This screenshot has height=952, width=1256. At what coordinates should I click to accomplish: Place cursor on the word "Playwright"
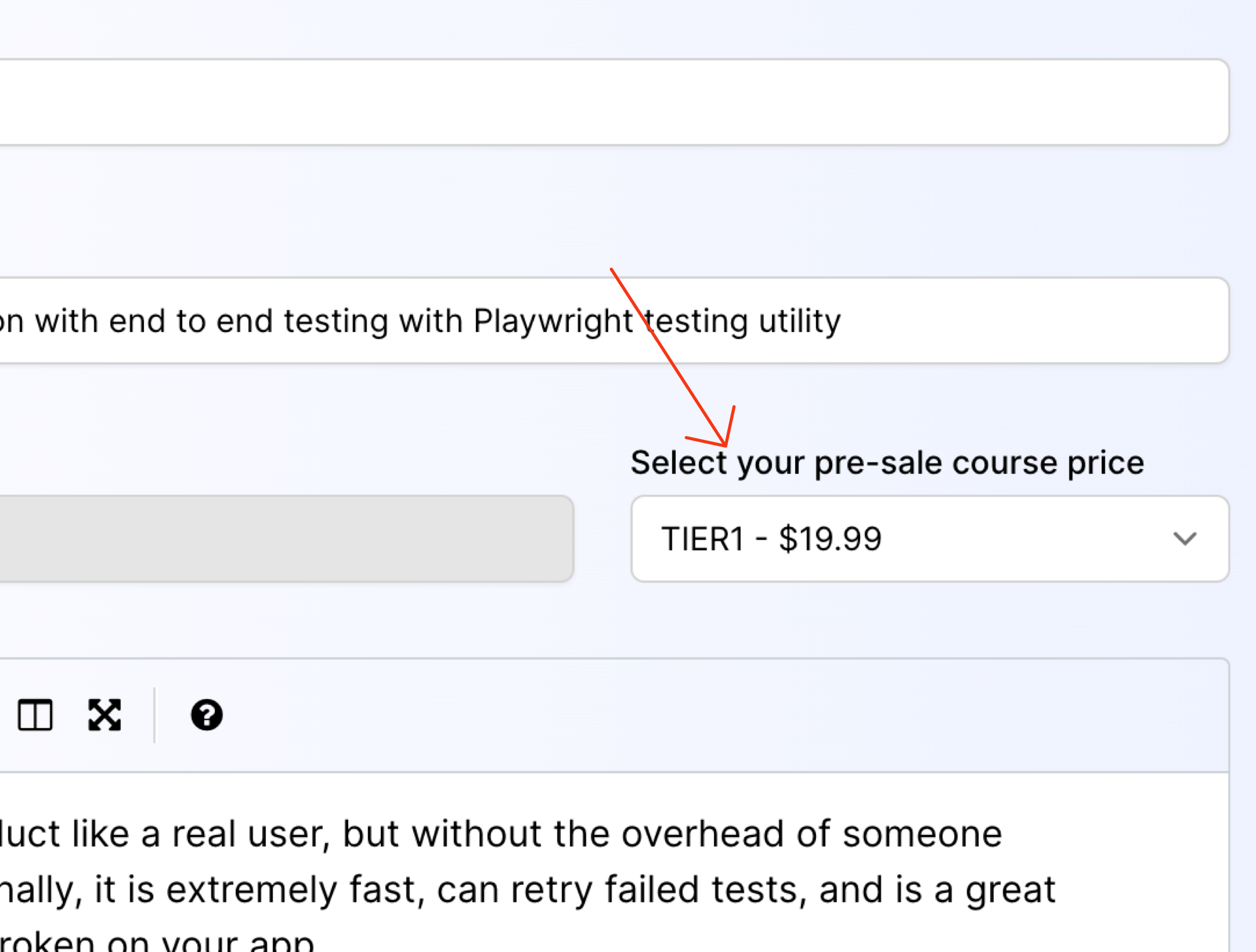coord(553,321)
